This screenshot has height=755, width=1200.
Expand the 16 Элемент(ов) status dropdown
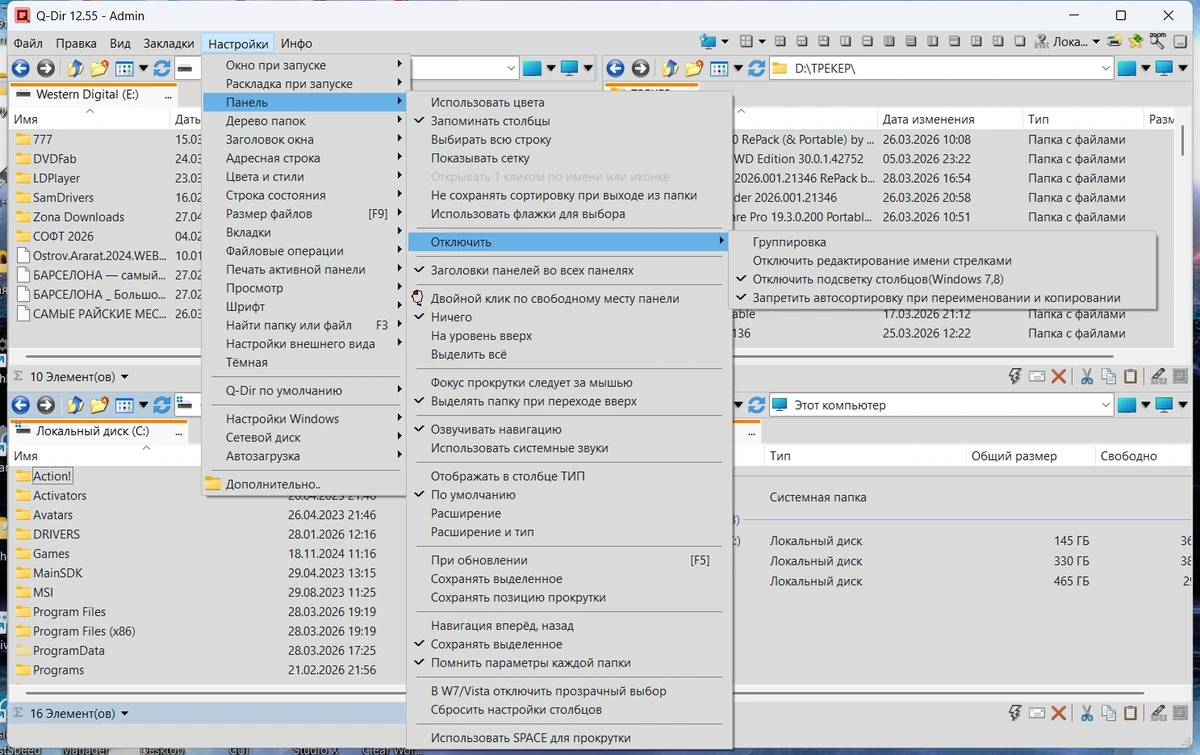[124, 714]
